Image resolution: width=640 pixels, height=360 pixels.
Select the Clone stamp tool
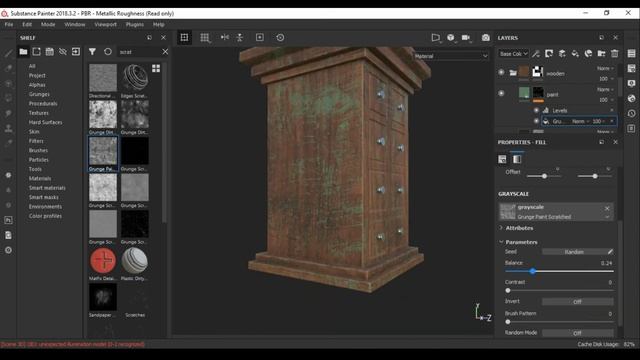8,128
